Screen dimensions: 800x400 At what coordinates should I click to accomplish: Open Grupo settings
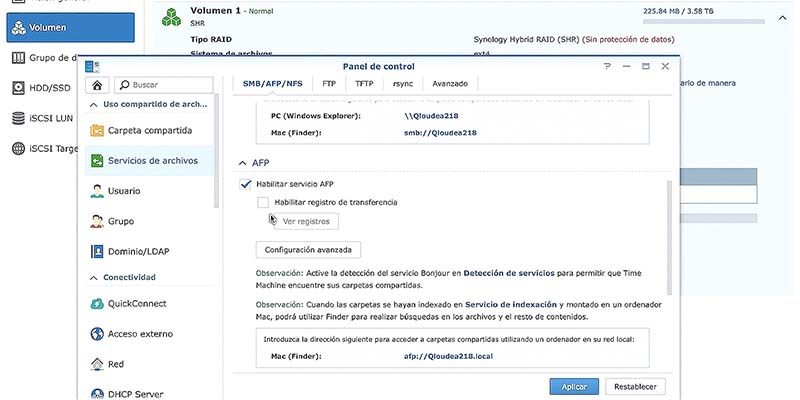pos(149,221)
